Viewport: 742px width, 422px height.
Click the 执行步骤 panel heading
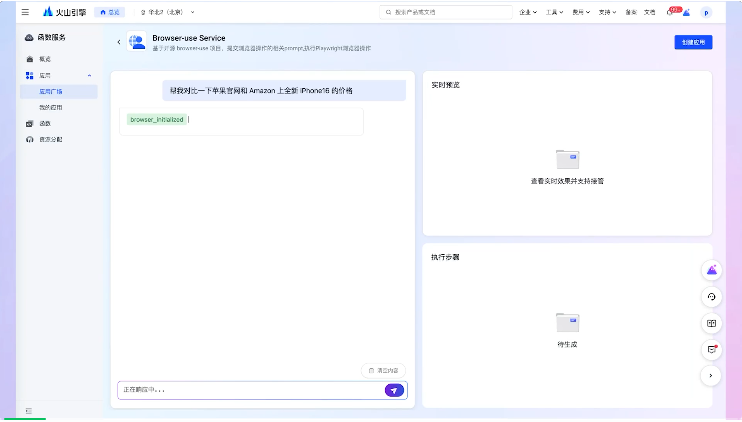445,257
